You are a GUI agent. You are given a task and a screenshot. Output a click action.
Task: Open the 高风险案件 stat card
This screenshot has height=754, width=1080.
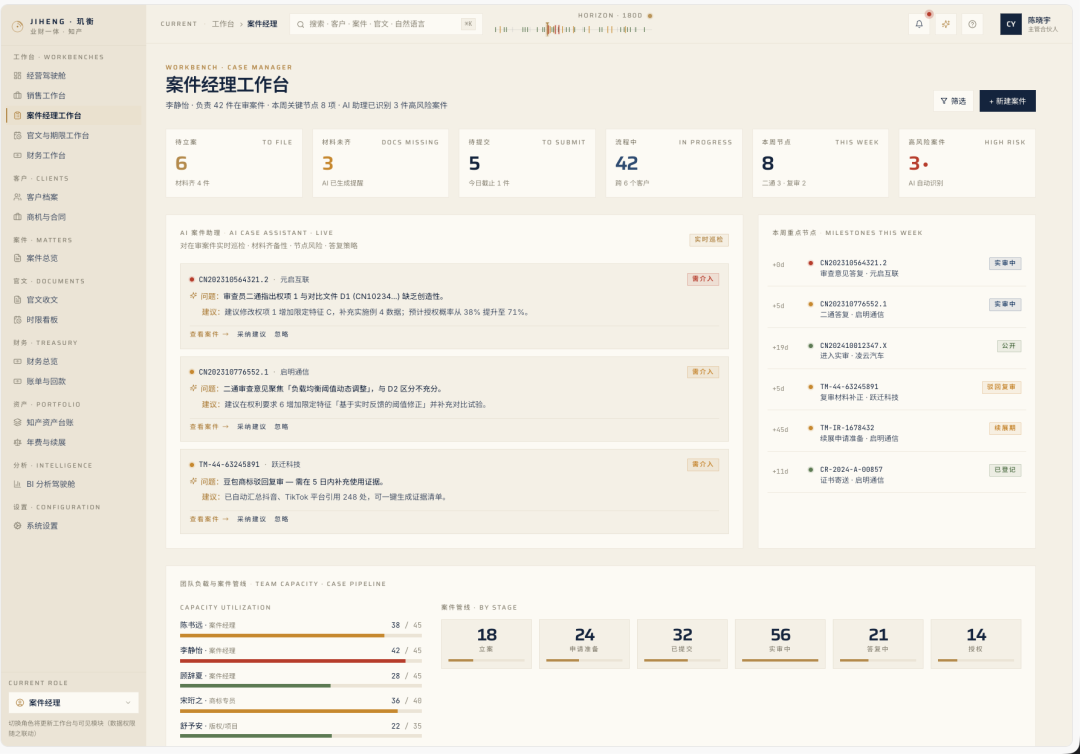(x=966, y=163)
